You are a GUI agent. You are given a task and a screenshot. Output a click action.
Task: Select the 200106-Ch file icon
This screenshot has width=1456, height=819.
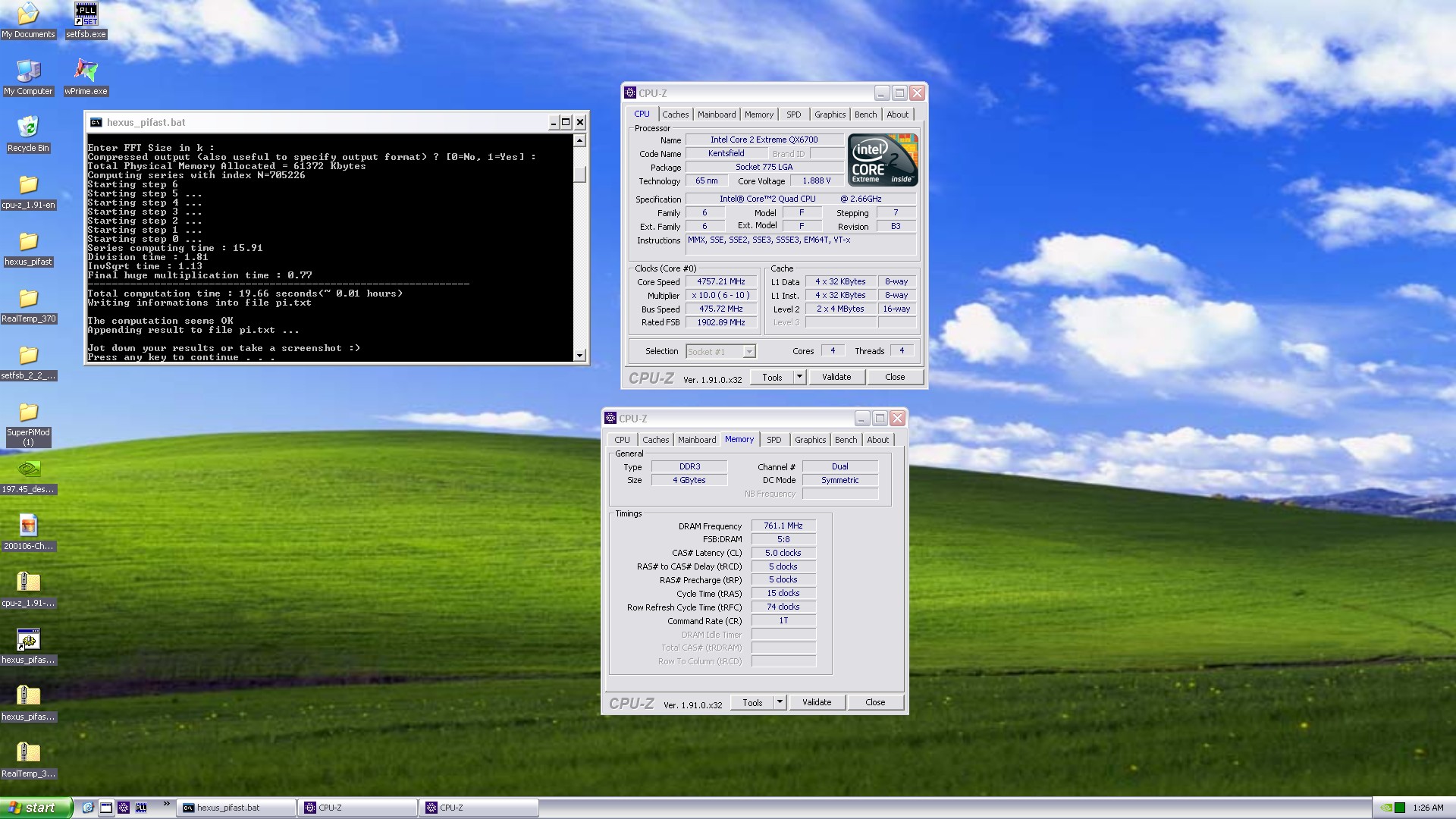pyautogui.click(x=28, y=532)
